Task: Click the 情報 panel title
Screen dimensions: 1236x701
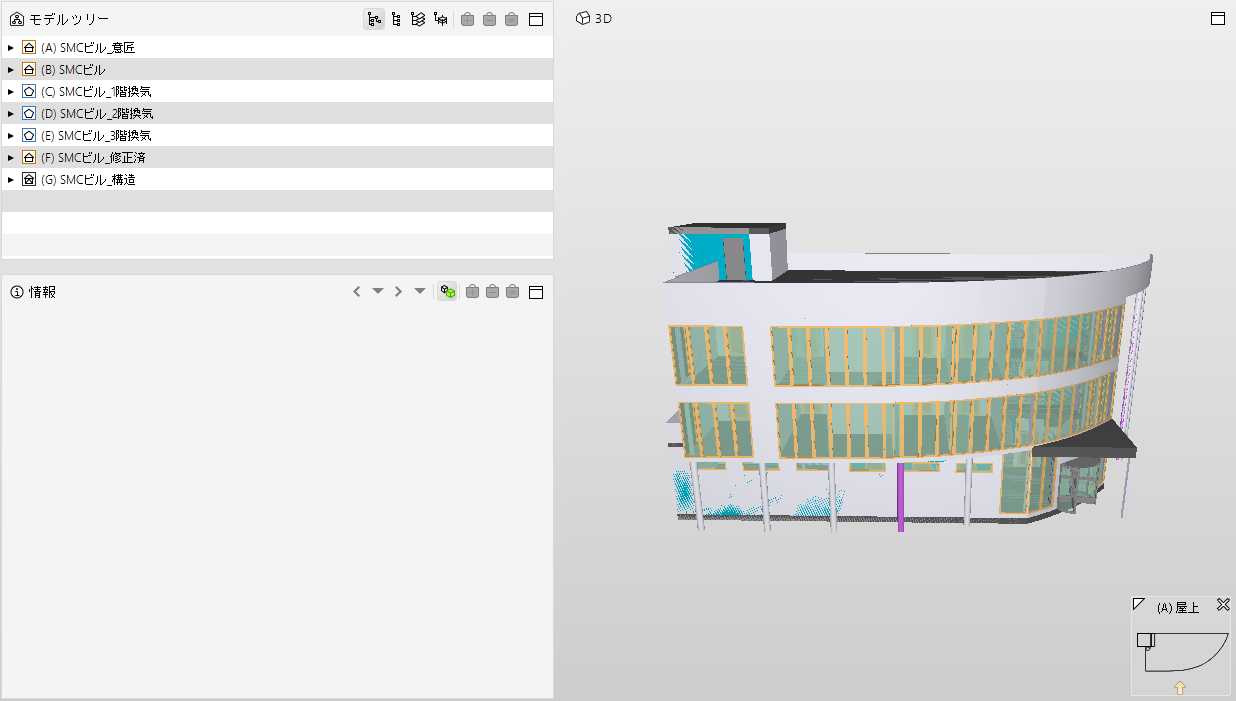Action: 42,292
